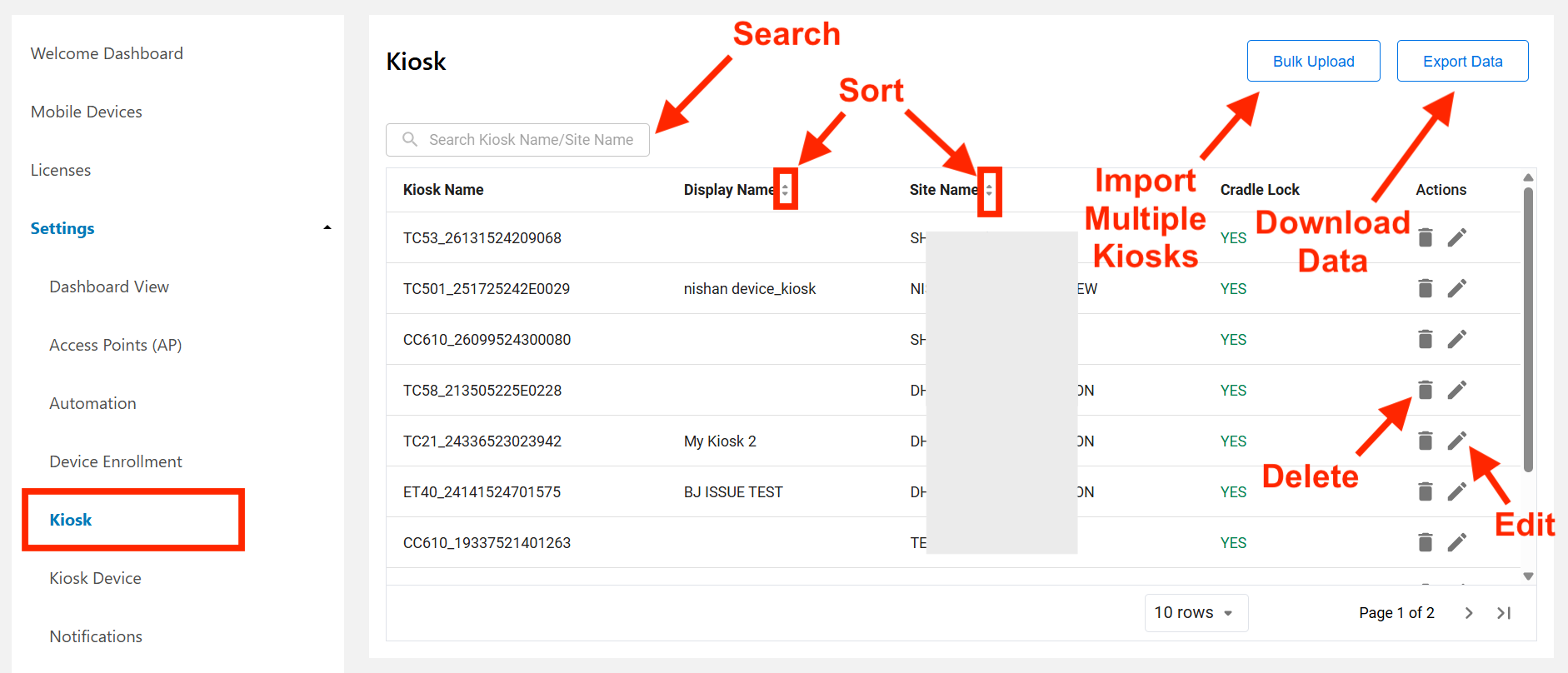The image size is (1568, 673).
Task: Jump to the last page icon
Action: pos(1504,613)
